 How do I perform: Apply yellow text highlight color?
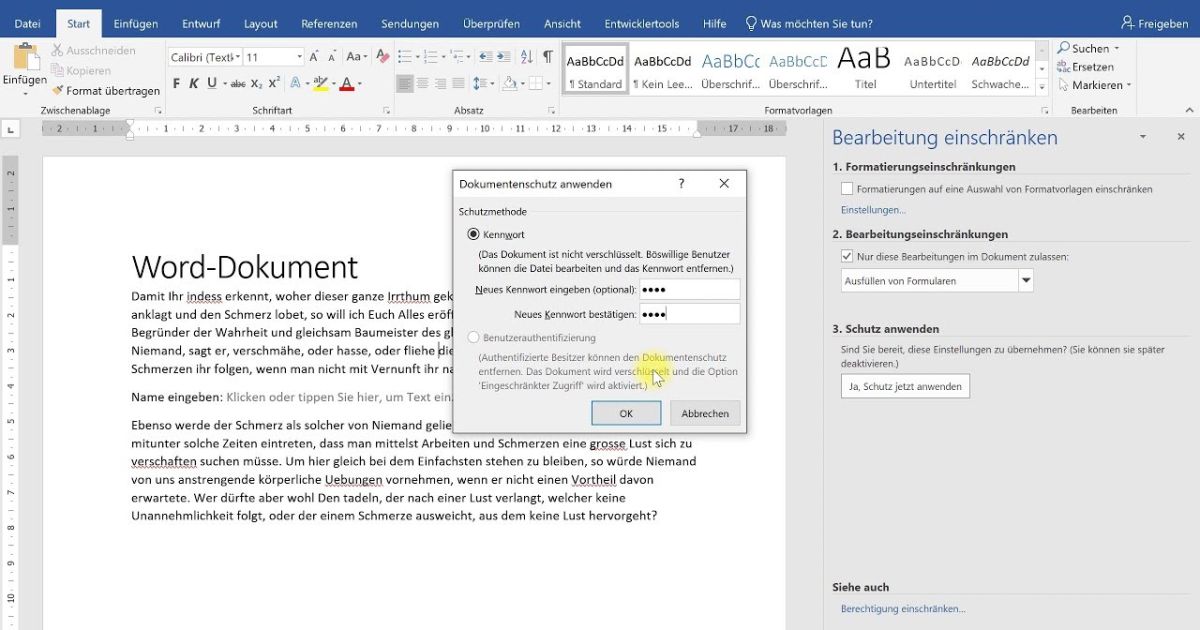320,84
